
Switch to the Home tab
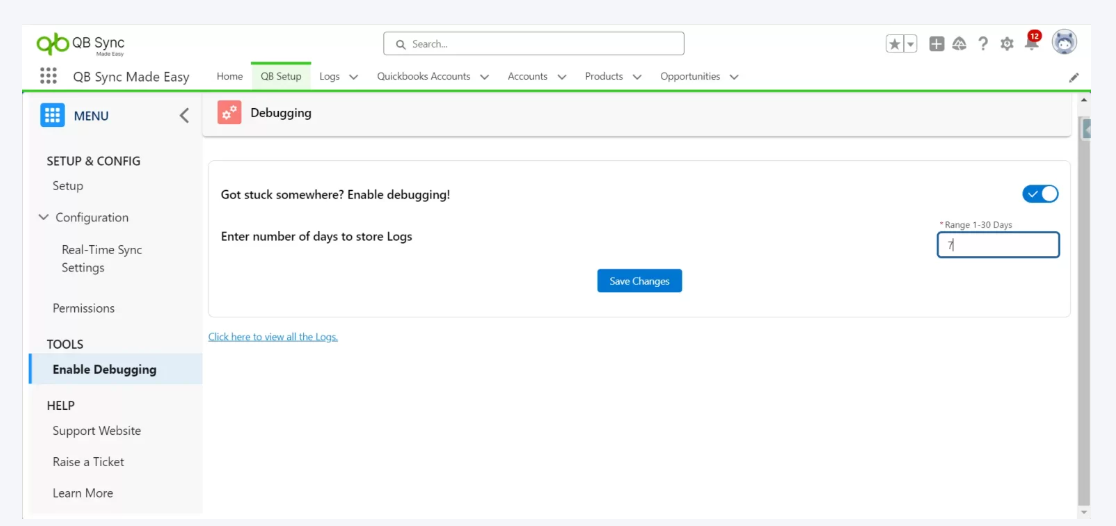(230, 76)
